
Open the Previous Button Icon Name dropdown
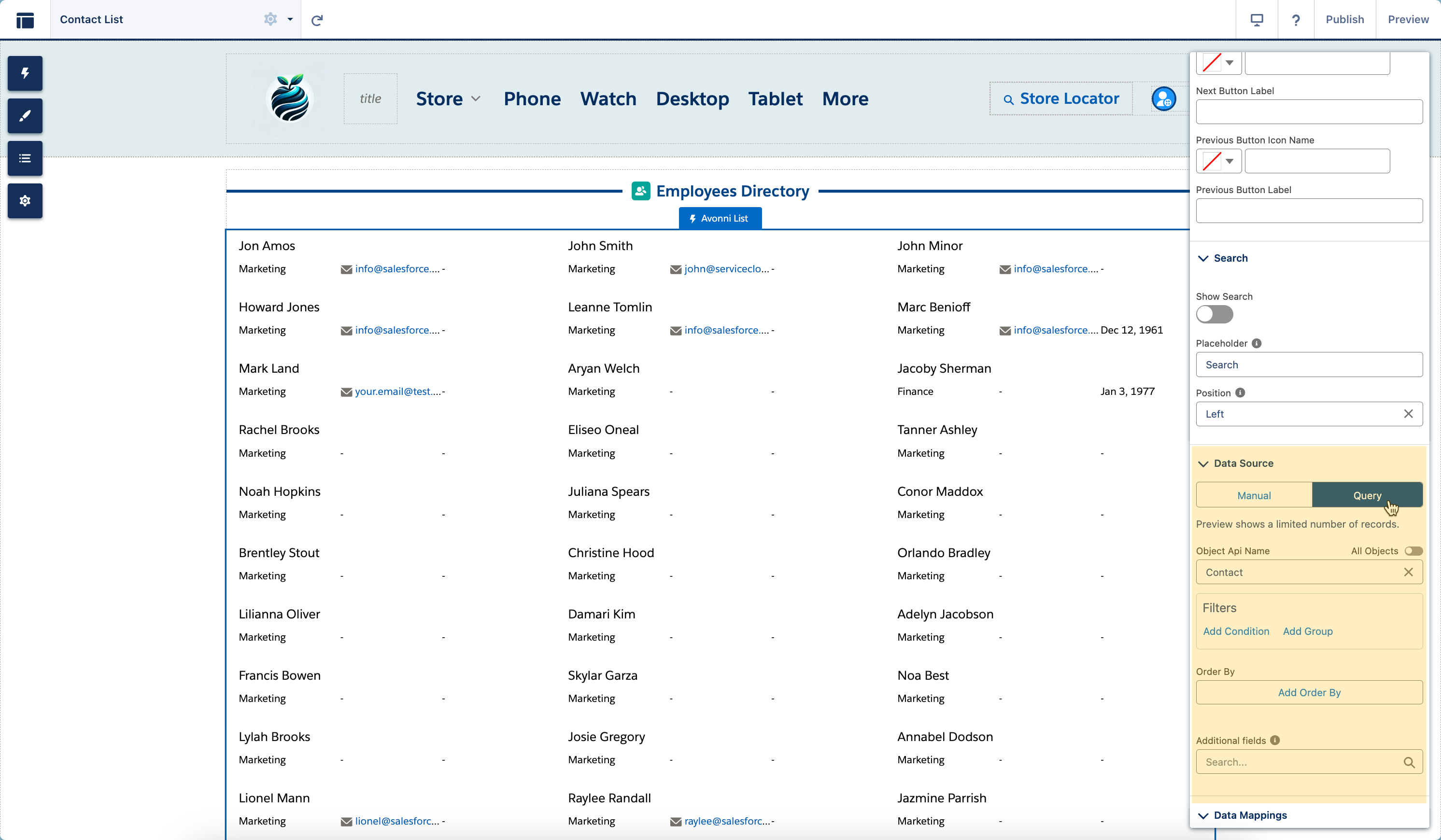(1218, 161)
